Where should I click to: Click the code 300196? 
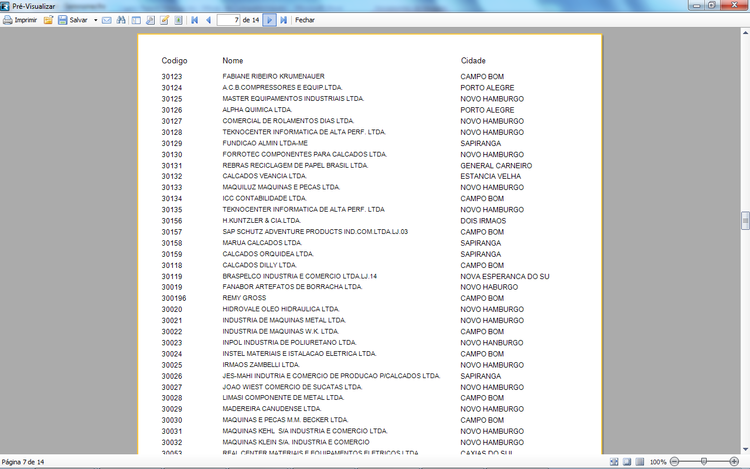[174, 298]
